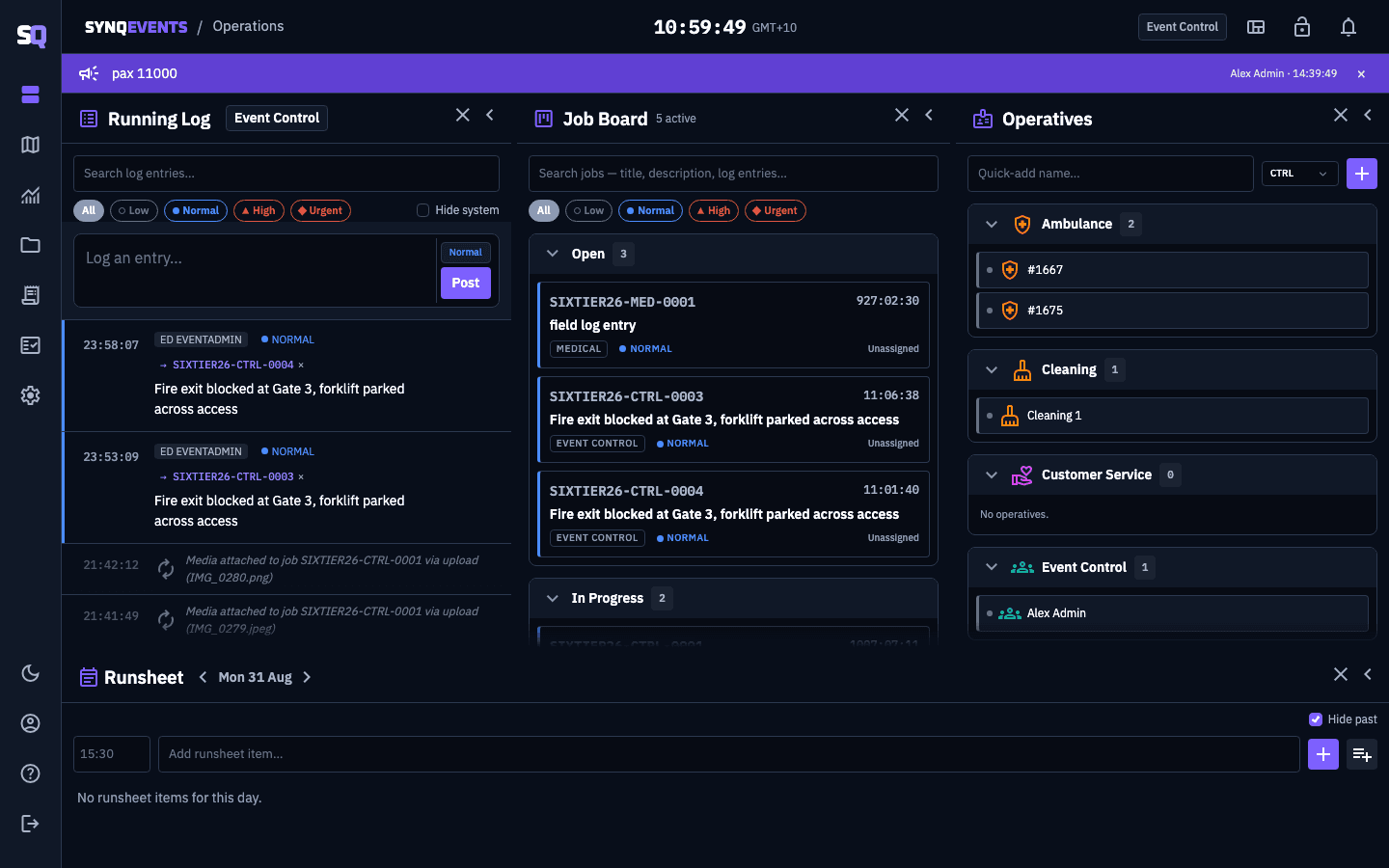Click the Search log entries field
1389x868 pixels.
tap(286, 174)
